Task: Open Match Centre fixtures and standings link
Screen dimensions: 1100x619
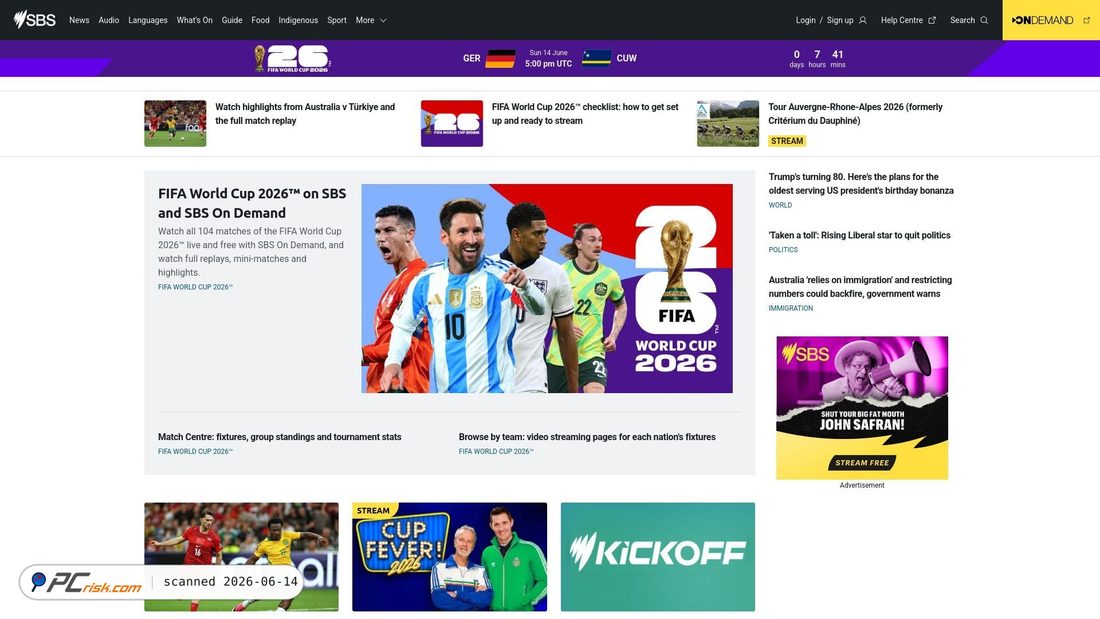Action: coord(280,437)
